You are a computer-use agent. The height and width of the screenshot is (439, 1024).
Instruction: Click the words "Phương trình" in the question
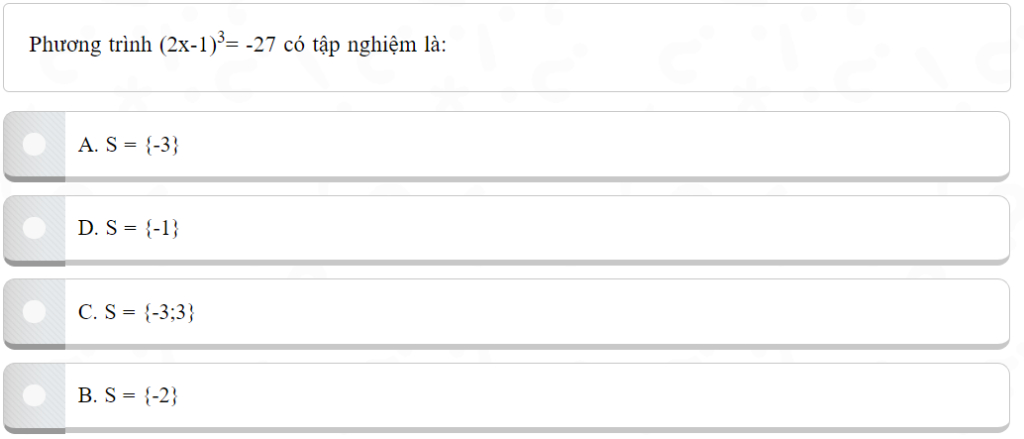click(x=91, y=46)
